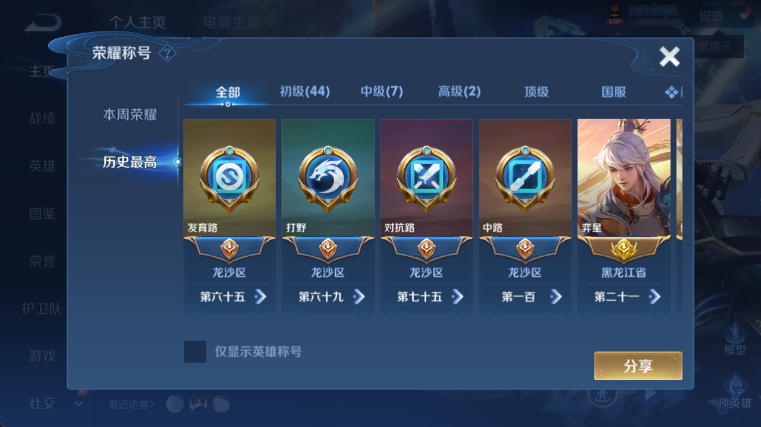
Task: Expand the 第六十五 ranking arrow
Action: pos(260,296)
